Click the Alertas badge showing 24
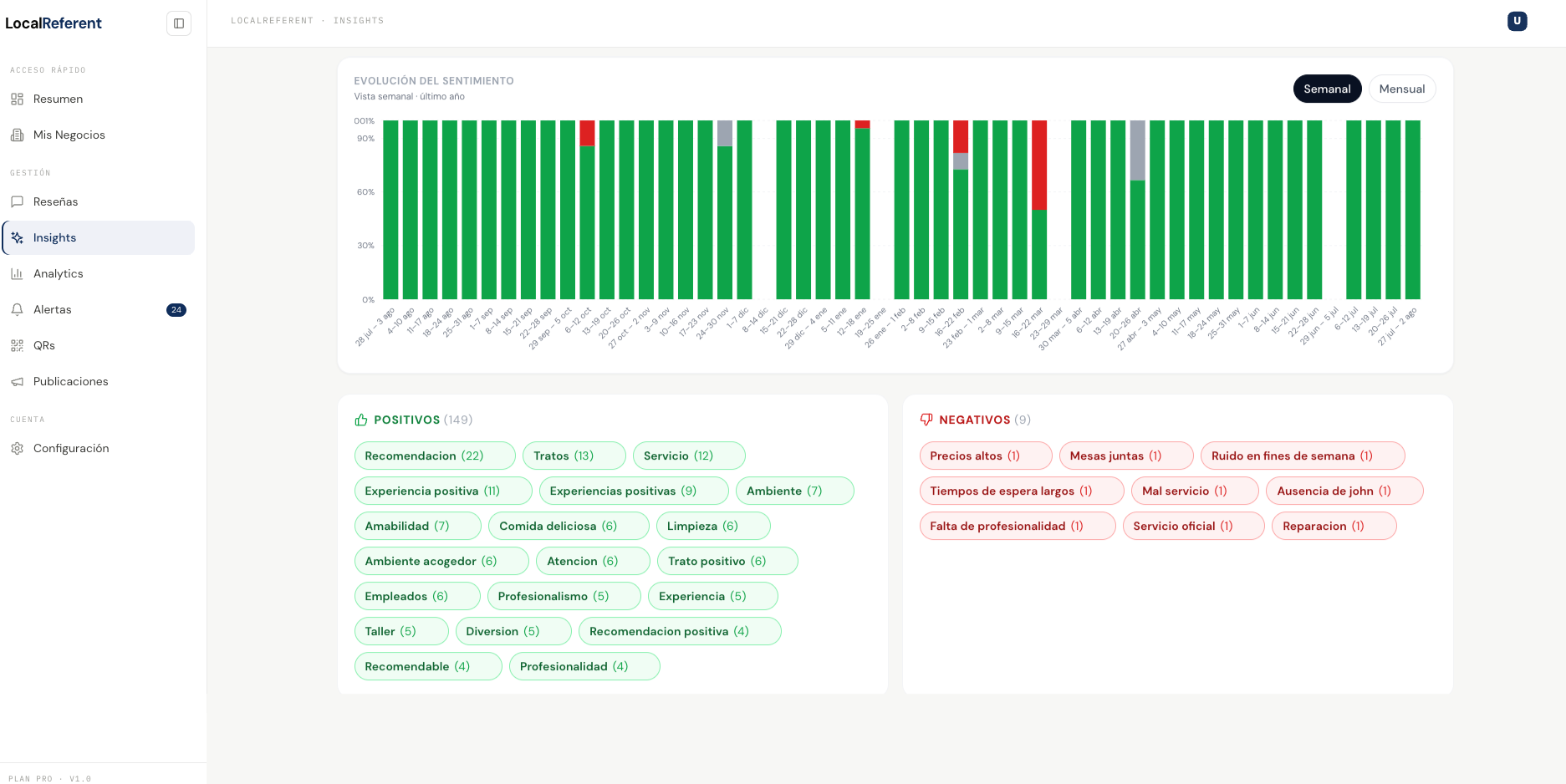 (176, 310)
